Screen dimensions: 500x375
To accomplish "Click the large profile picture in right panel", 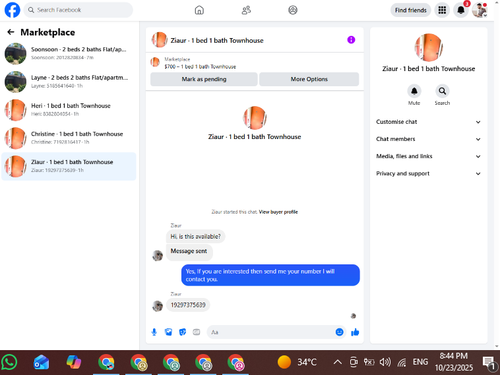I will (428, 47).
